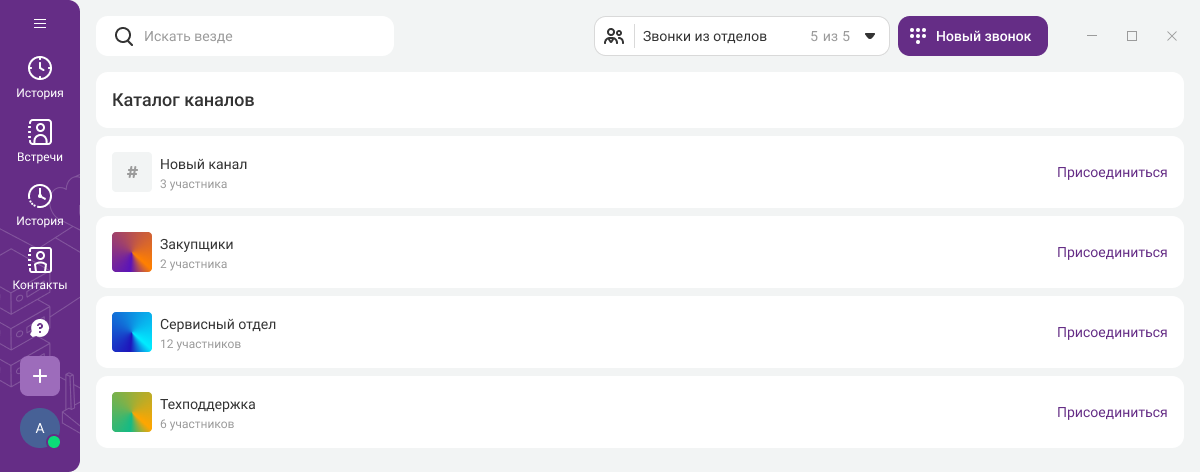The height and width of the screenshot is (472, 1200).
Task: Join the Техподдержка channel
Action: click(x=1111, y=412)
